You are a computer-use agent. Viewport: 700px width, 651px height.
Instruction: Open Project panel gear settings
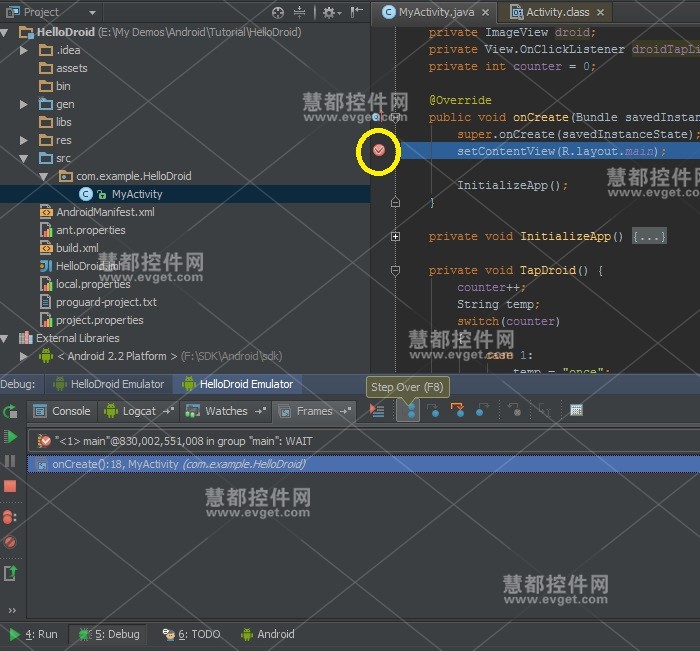tap(331, 13)
